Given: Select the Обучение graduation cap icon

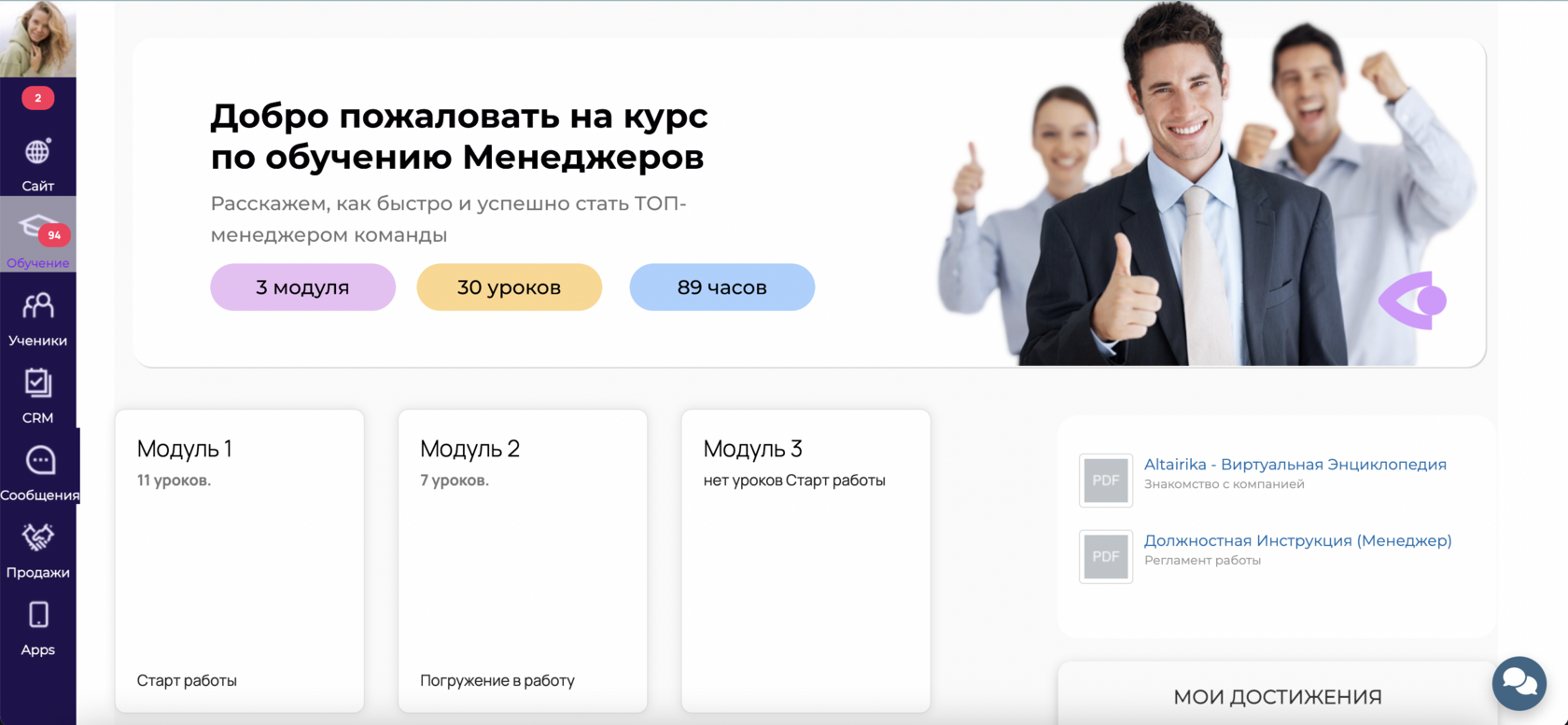Looking at the screenshot, I should [x=37, y=227].
